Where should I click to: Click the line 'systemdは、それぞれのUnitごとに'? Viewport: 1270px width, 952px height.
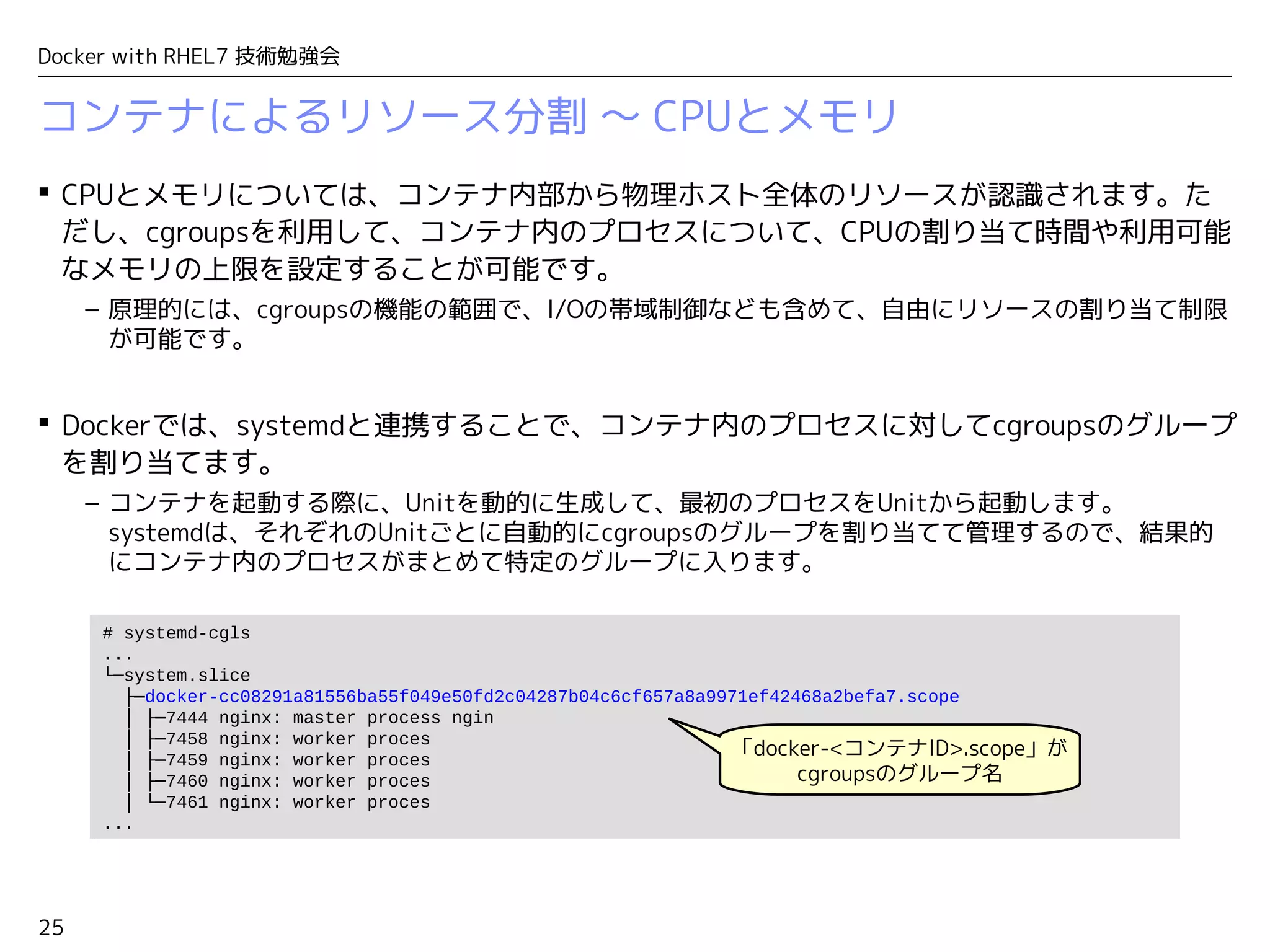pos(660,532)
